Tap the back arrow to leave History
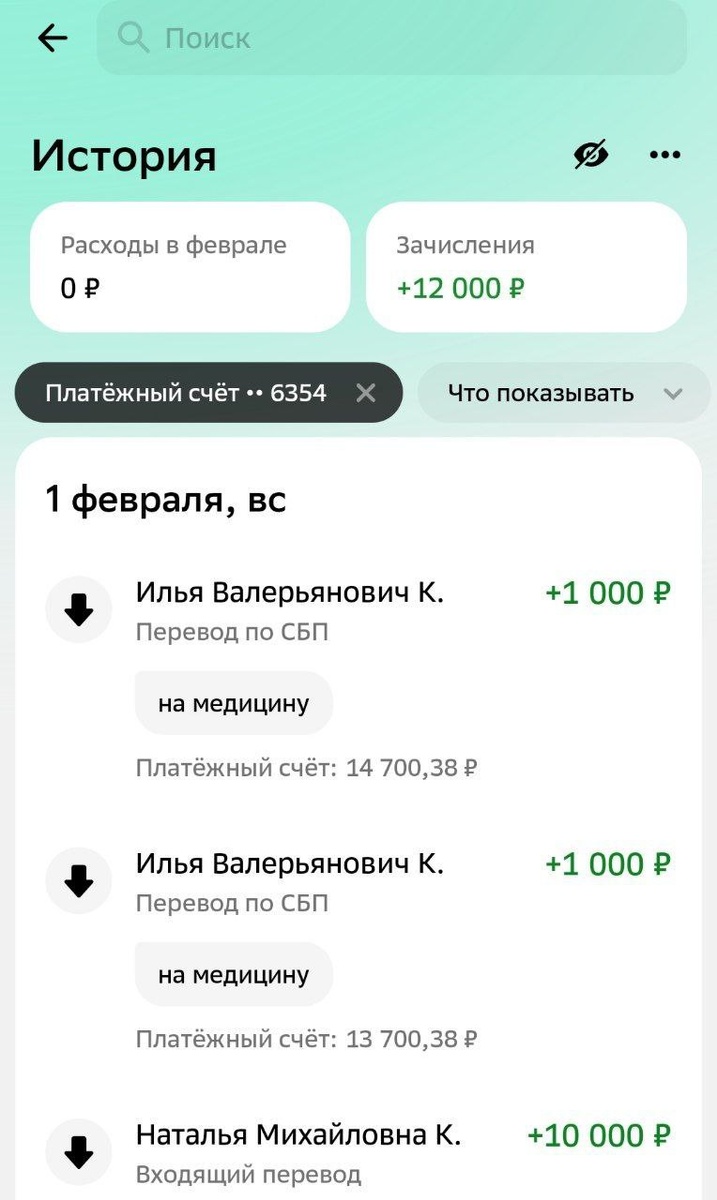Image resolution: width=717 pixels, height=1200 pixels. [51, 38]
